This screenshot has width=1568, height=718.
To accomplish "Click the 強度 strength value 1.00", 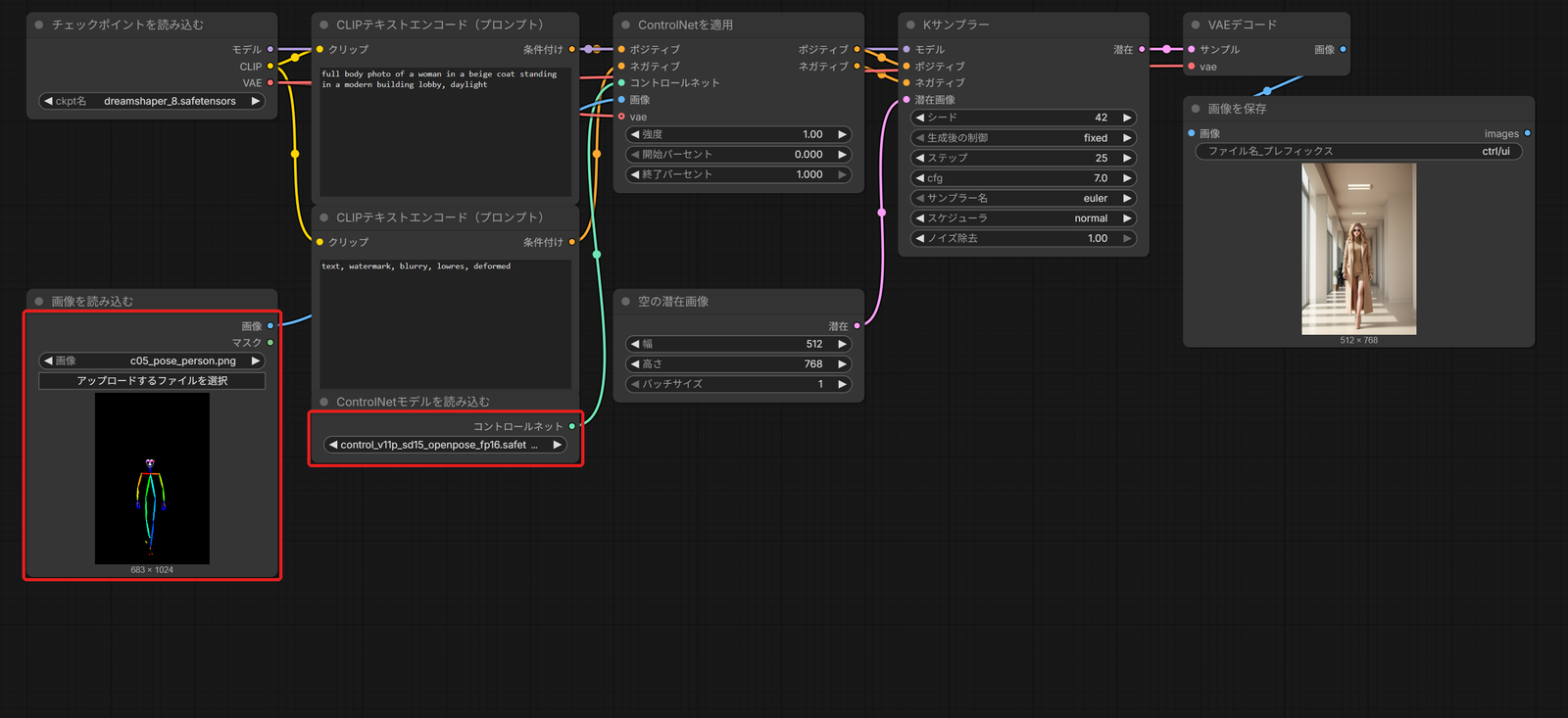I will tap(812, 134).
